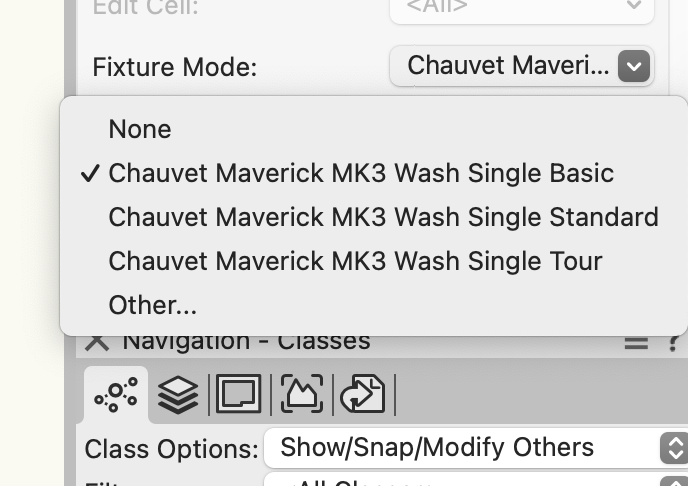Image resolution: width=688 pixels, height=486 pixels.
Task: Open the Design Layers tab icon
Action: point(178,395)
